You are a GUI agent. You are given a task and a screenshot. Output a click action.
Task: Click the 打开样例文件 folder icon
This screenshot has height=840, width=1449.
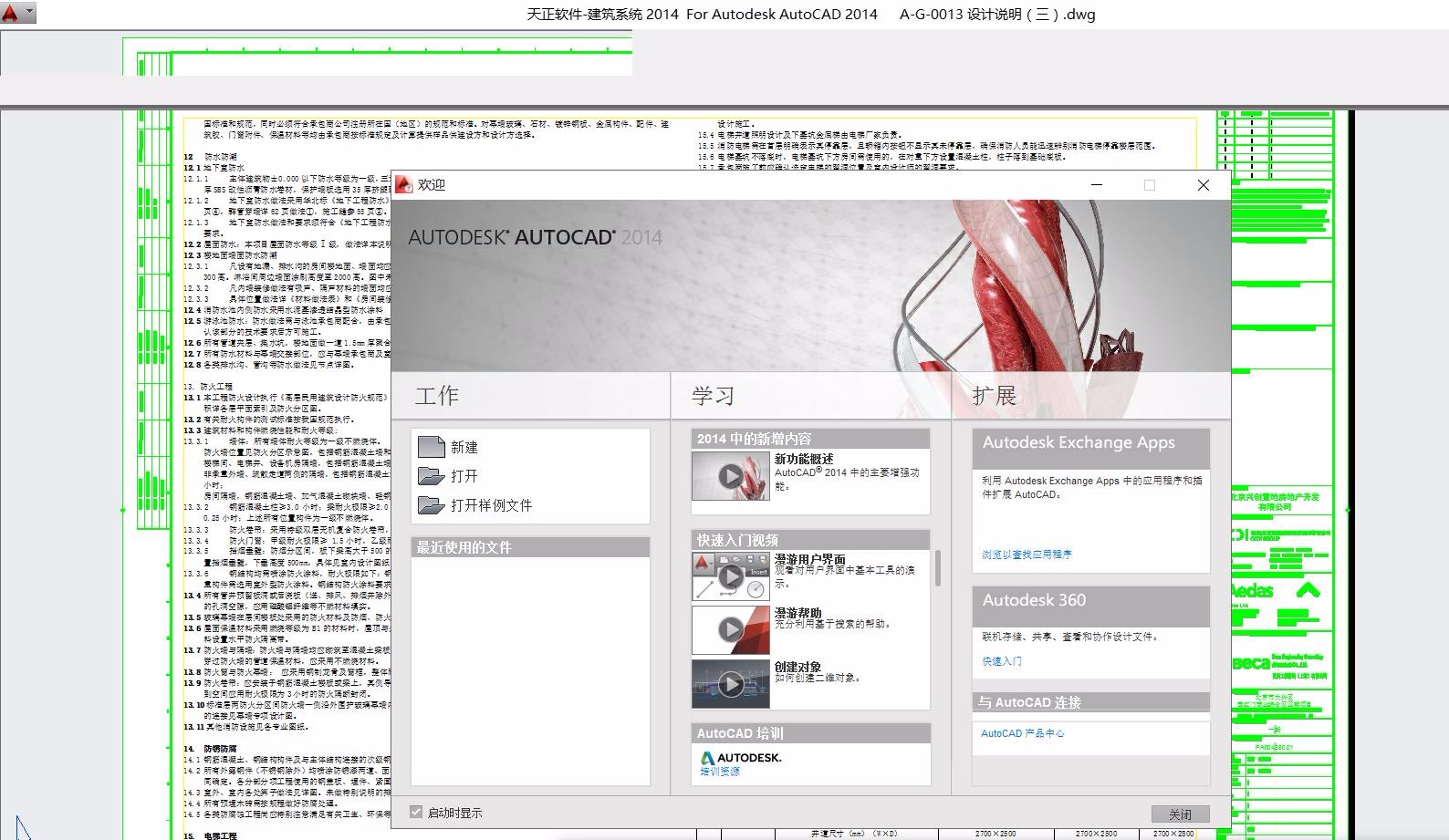431,505
